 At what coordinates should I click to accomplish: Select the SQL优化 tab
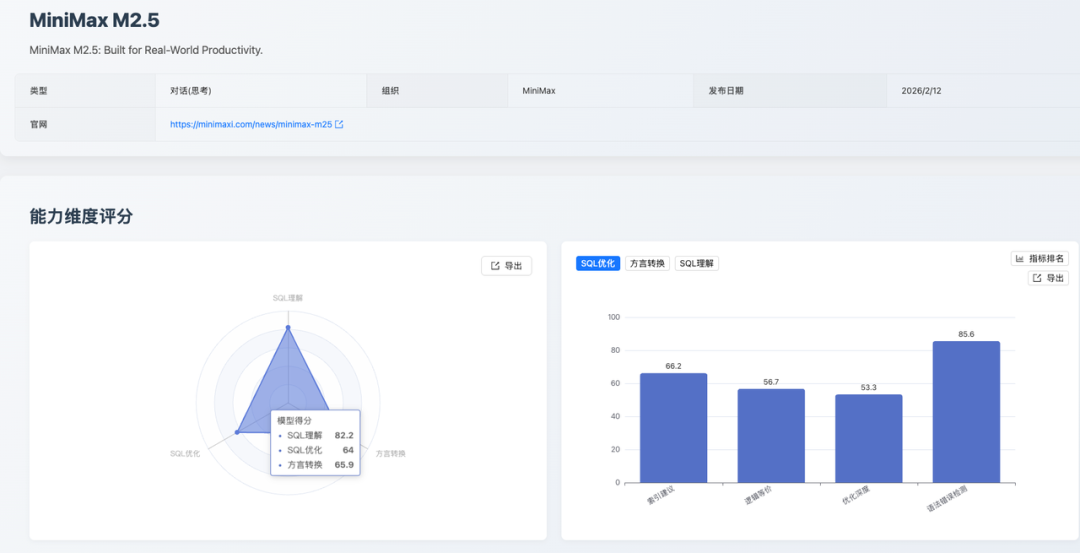(x=597, y=264)
